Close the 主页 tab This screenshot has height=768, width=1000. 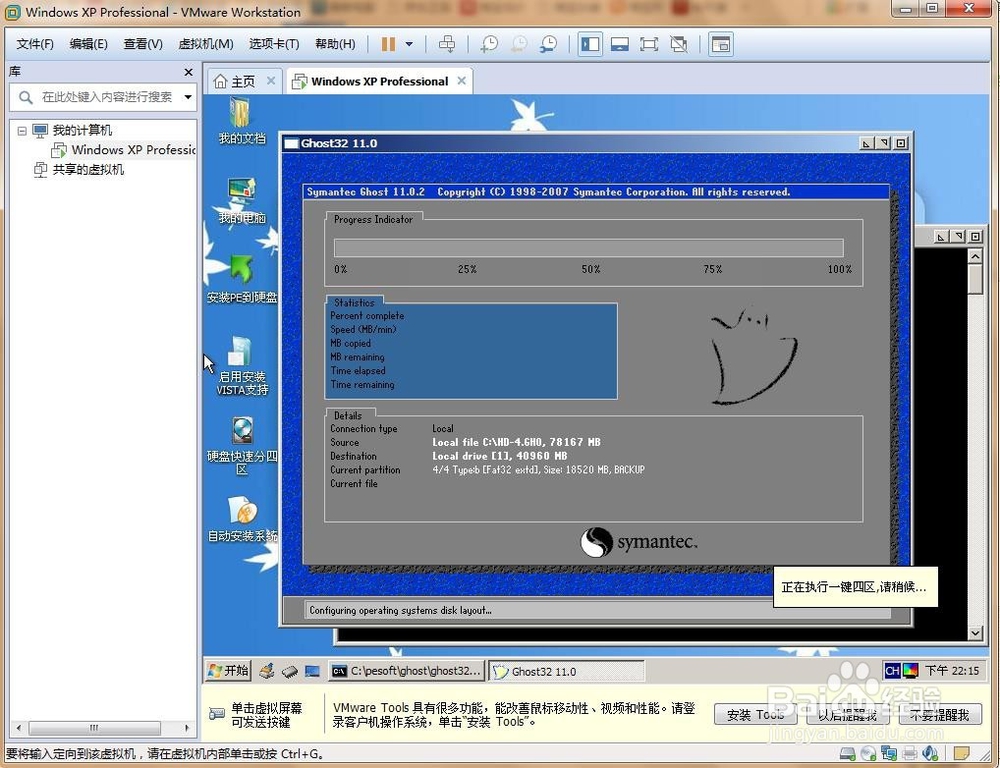click(271, 81)
